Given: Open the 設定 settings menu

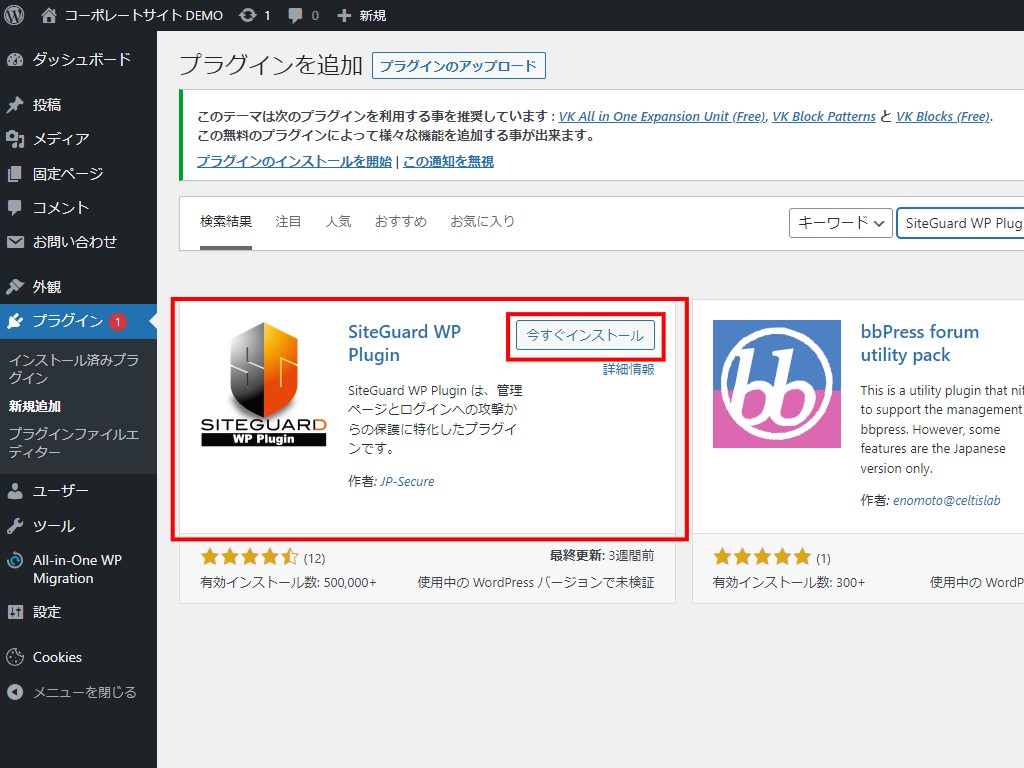Looking at the screenshot, I should (47, 611).
